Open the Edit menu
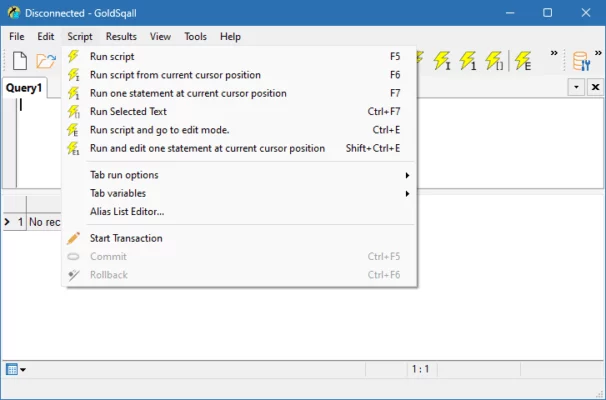The height and width of the screenshot is (400, 606). [46, 36]
